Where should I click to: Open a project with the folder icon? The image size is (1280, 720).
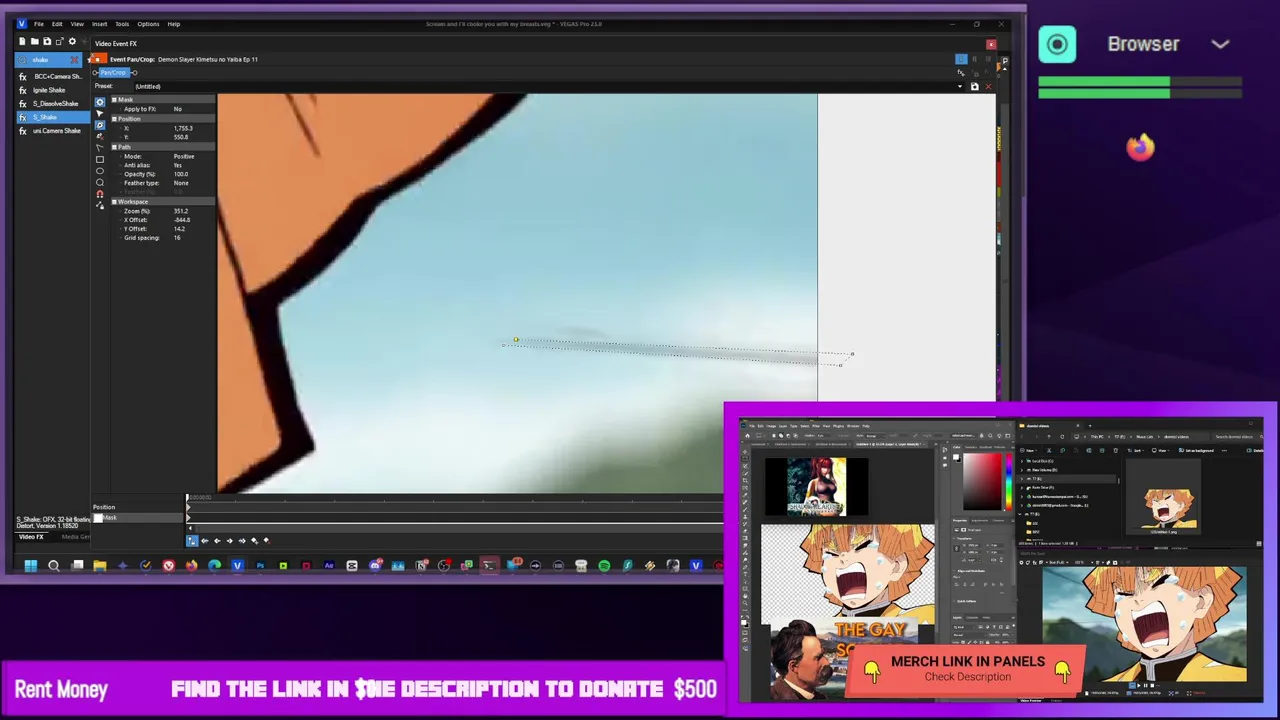(34, 41)
